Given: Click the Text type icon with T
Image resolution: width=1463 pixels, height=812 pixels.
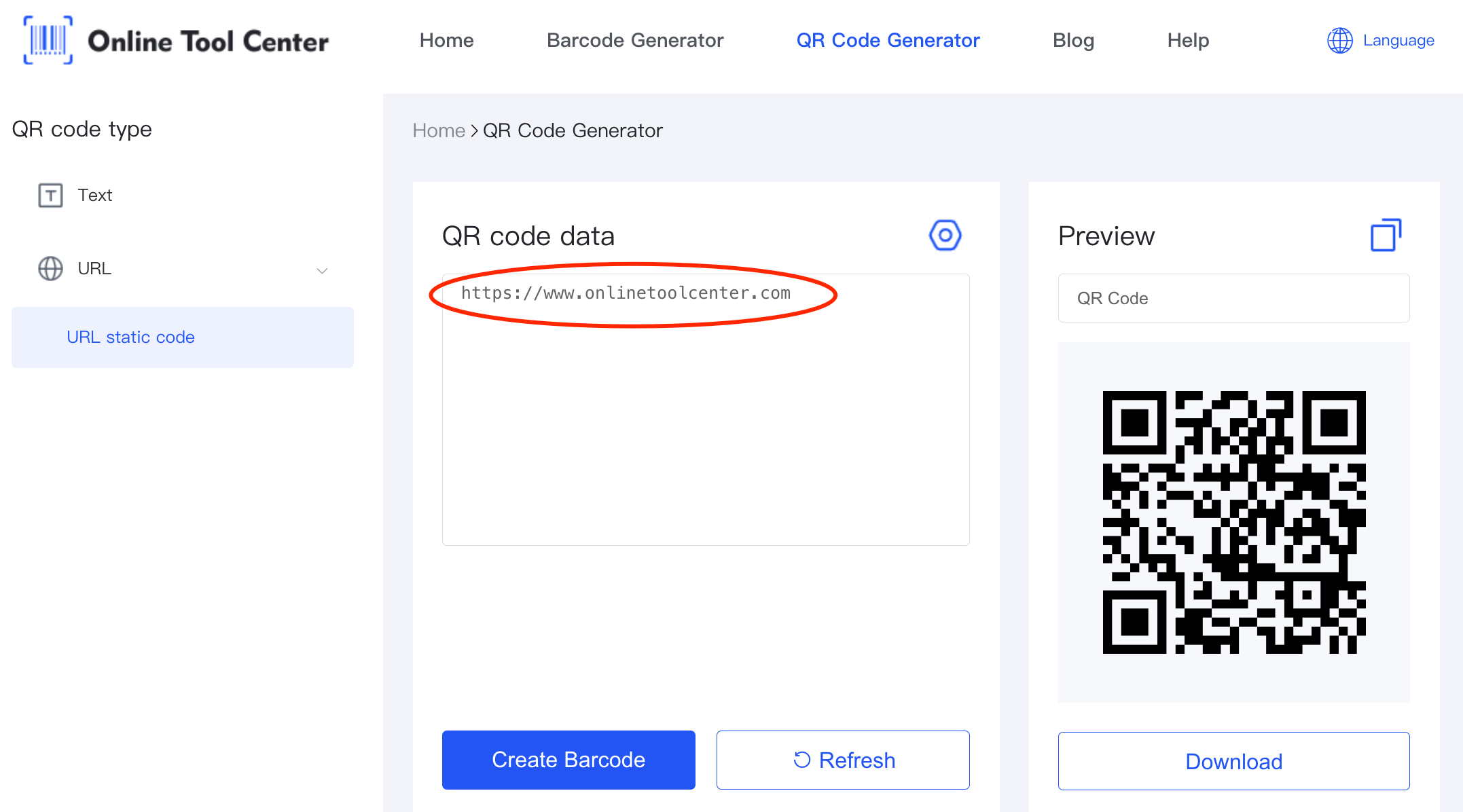Looking at the screenshot, I should (x=50, y=195).
